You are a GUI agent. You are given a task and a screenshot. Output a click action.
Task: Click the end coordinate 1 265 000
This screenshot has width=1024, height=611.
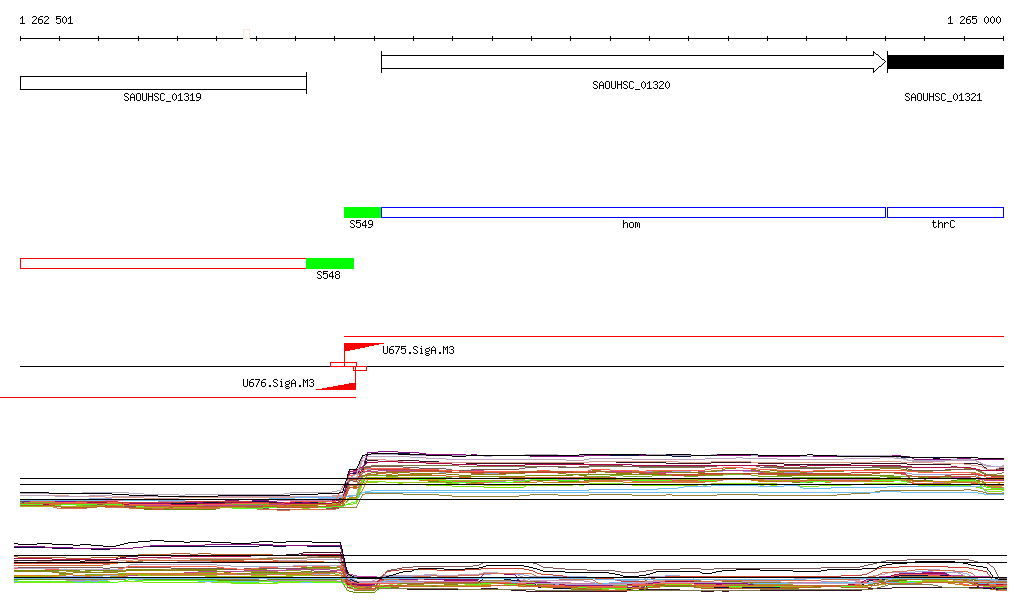[974, 20]
